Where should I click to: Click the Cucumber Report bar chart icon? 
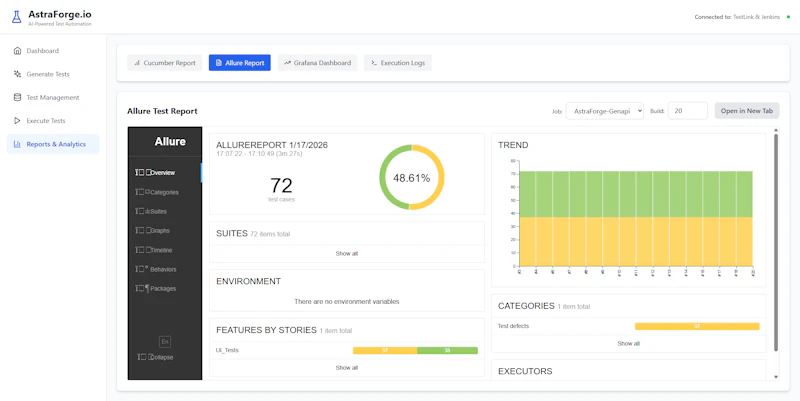(137, 63)
